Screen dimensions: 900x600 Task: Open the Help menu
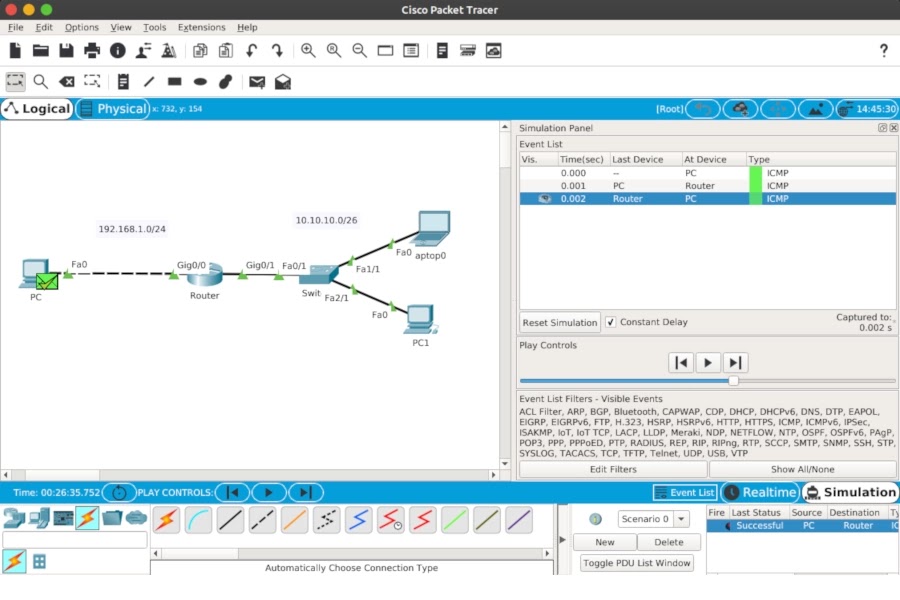[x=247, y=27]
